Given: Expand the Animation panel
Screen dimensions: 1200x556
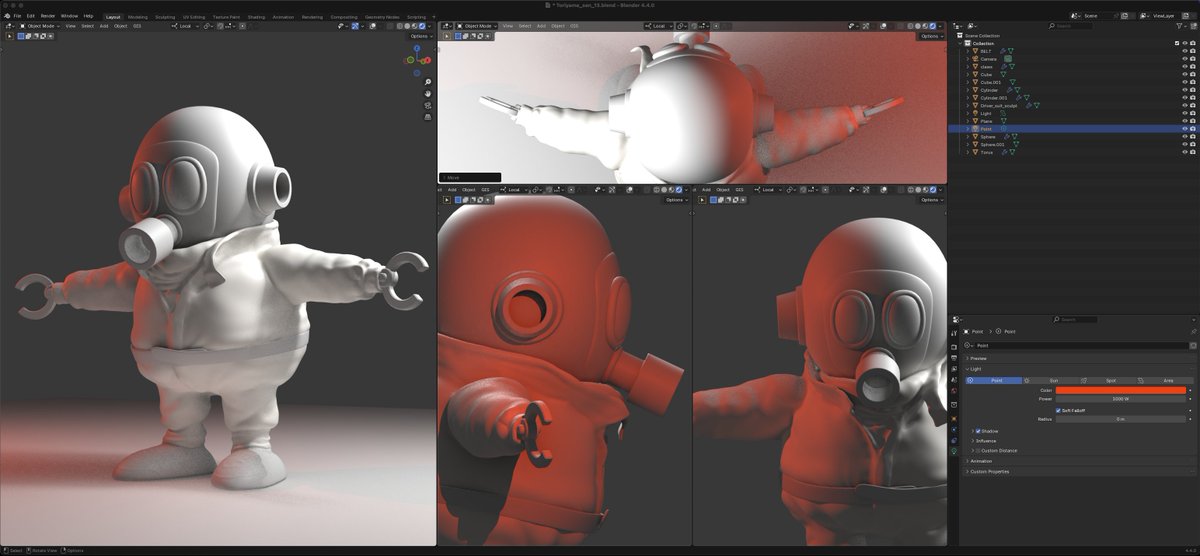Looking at the screenshot, I should coord(980,461).
